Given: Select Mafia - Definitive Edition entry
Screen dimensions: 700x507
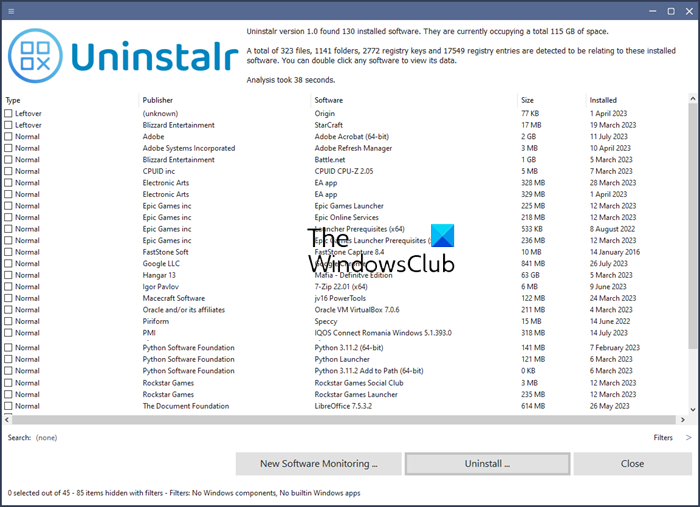Looking at the screenshot, I should (353, 275).
